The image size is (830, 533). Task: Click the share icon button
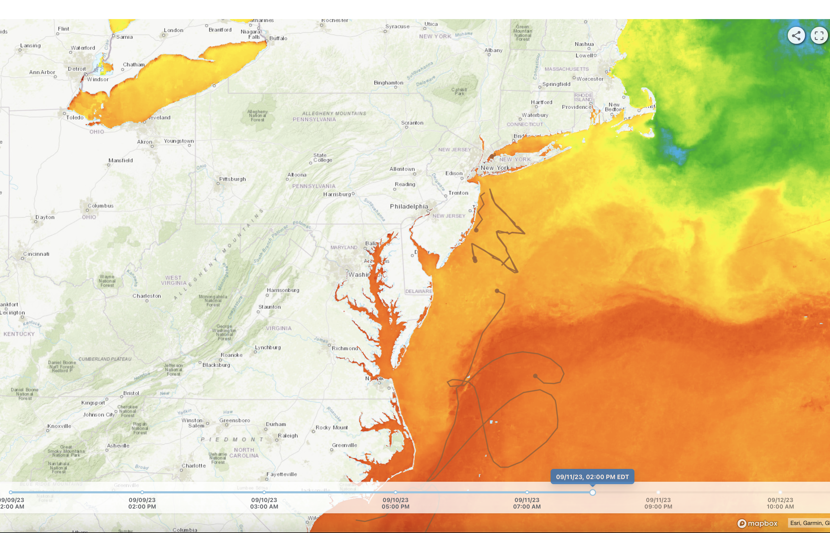796,35
